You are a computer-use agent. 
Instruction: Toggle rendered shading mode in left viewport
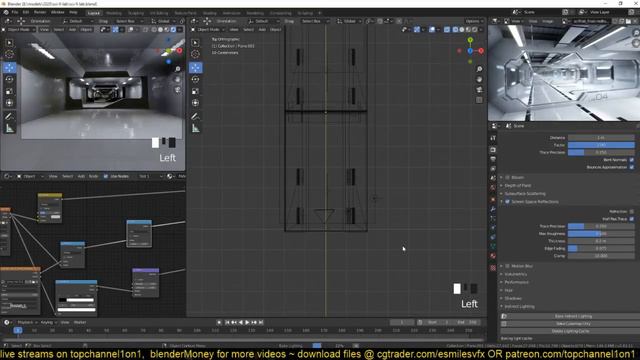pos(173,29)
